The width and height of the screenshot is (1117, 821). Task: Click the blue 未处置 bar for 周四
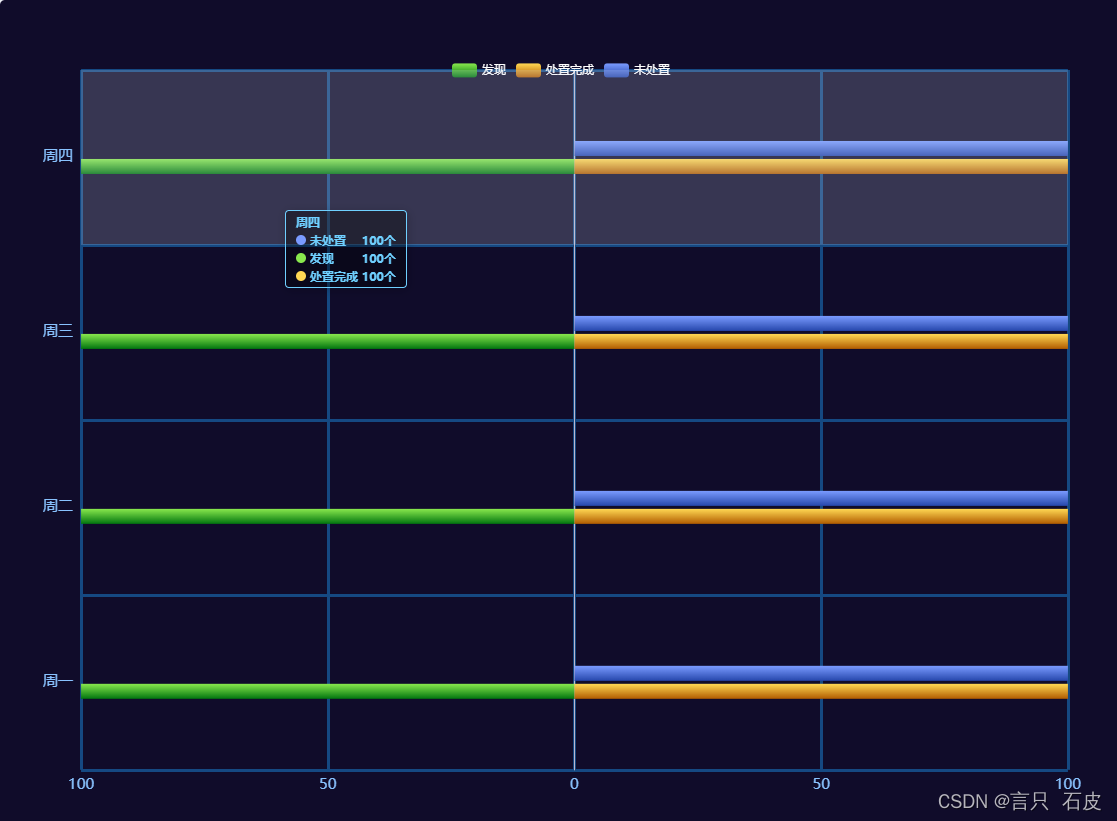[821, 148]
